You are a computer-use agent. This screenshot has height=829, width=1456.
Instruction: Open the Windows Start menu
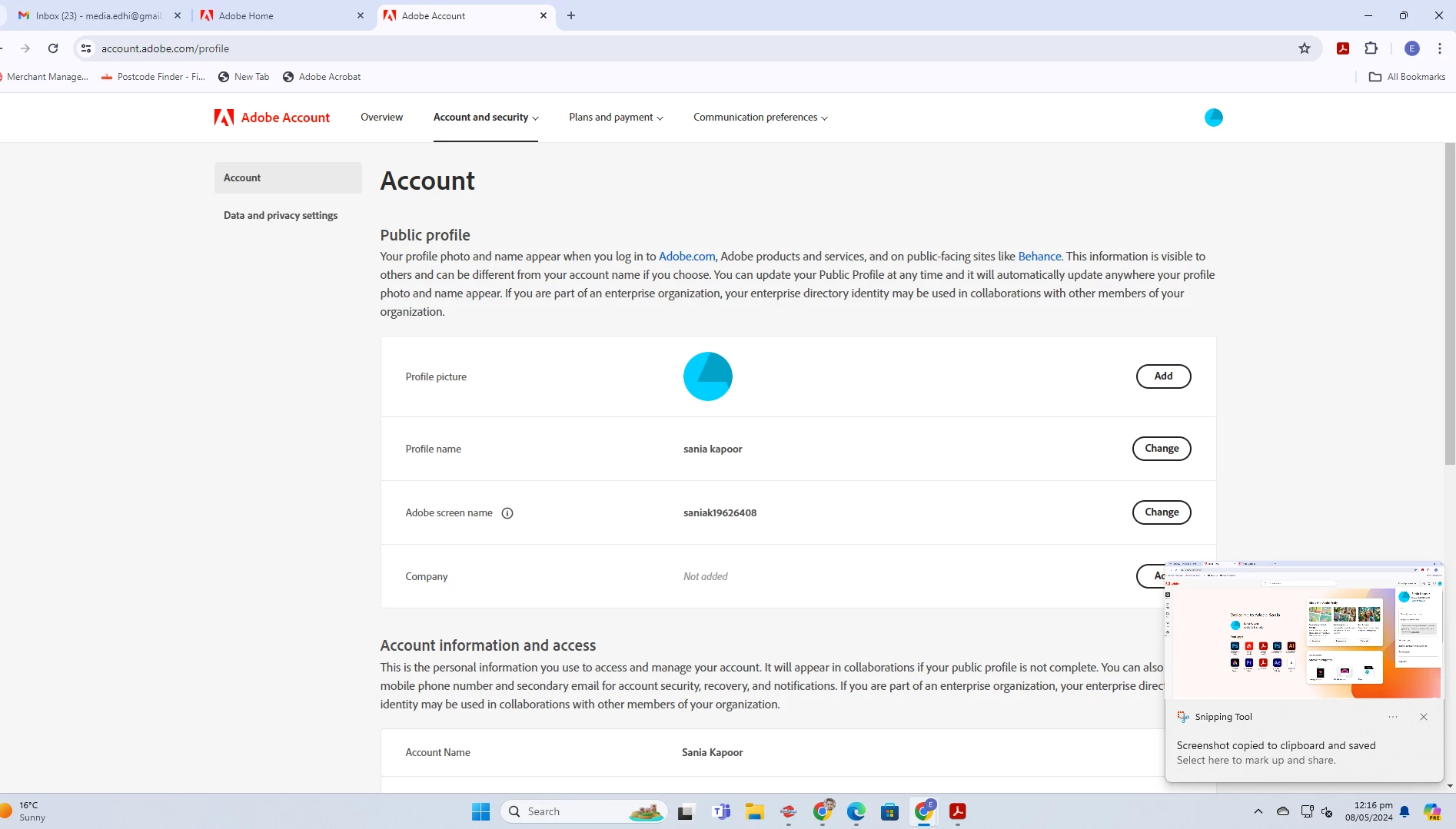coord(480,811)
